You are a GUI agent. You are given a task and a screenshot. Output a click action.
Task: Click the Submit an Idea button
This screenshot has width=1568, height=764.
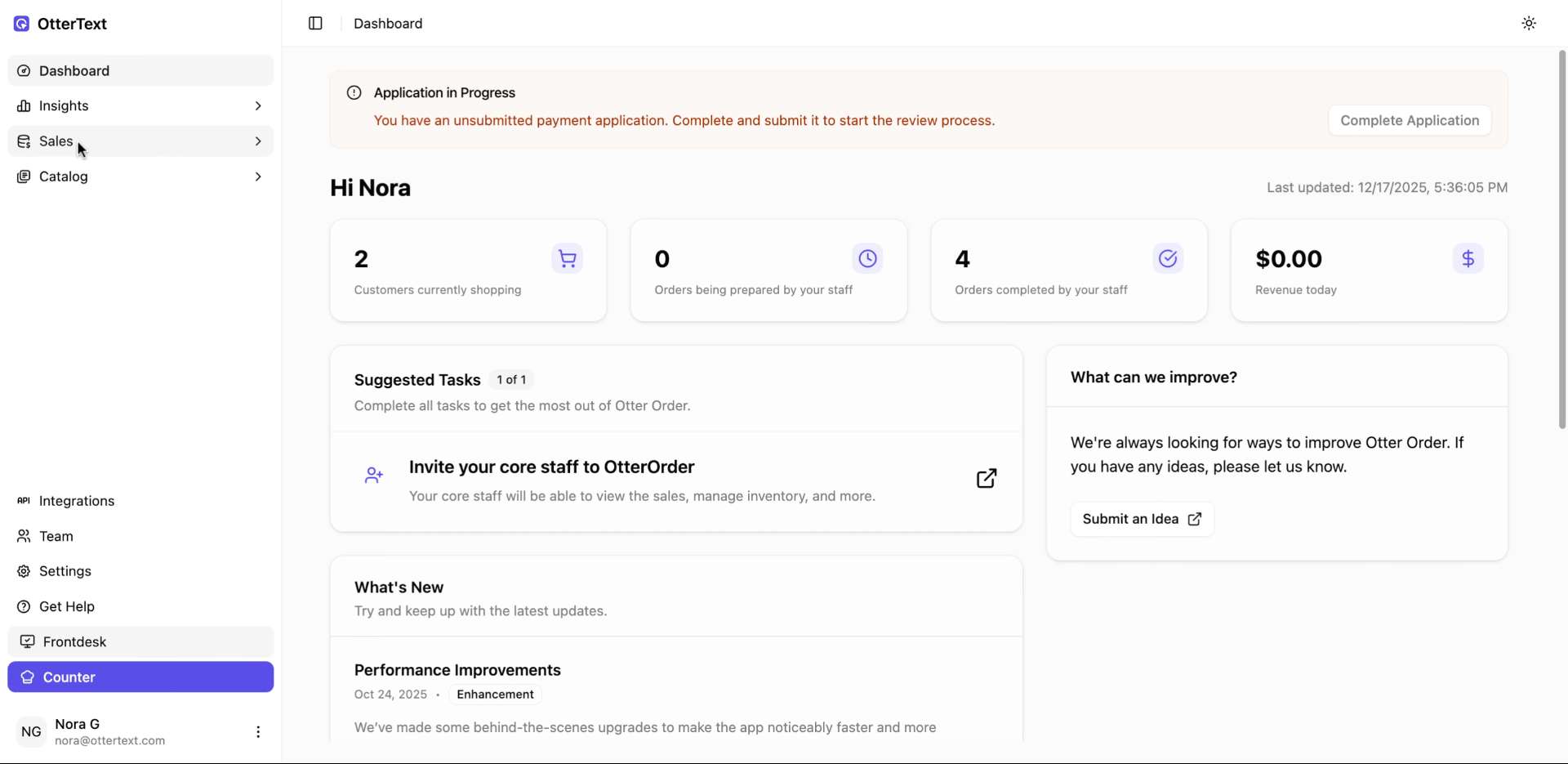tap(1142, 519)
